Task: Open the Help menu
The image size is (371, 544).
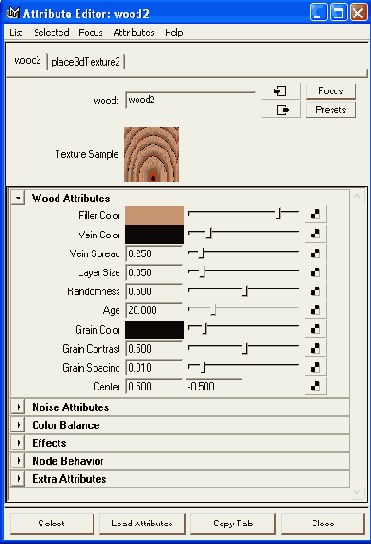Action: (174, 33)
